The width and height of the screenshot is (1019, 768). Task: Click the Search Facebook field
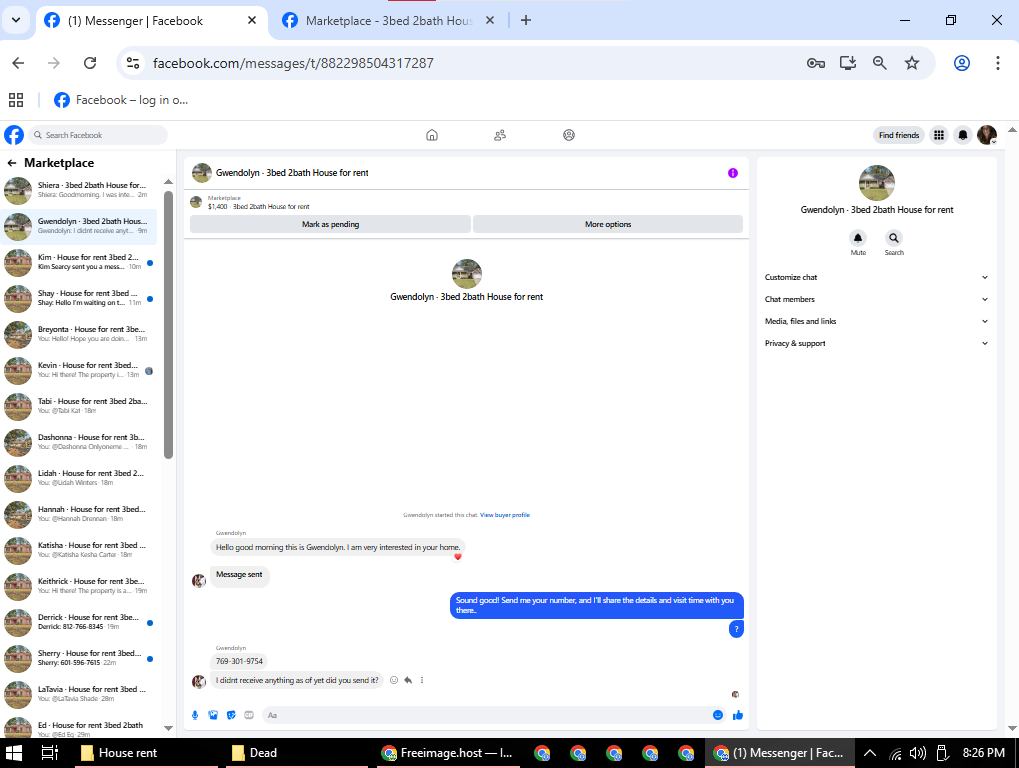pos(98,135)
